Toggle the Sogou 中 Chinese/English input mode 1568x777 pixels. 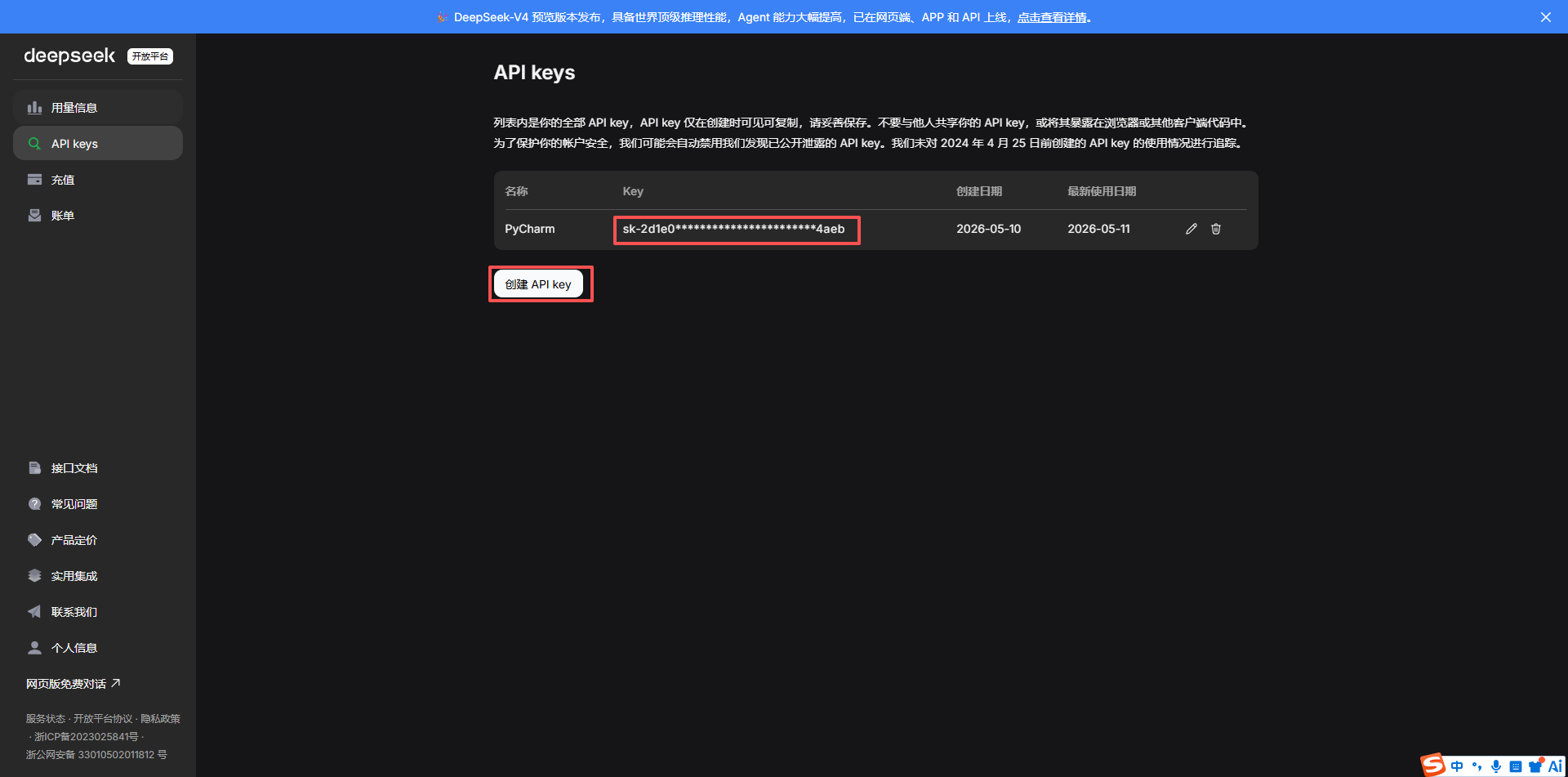(x=1457, y=766)
